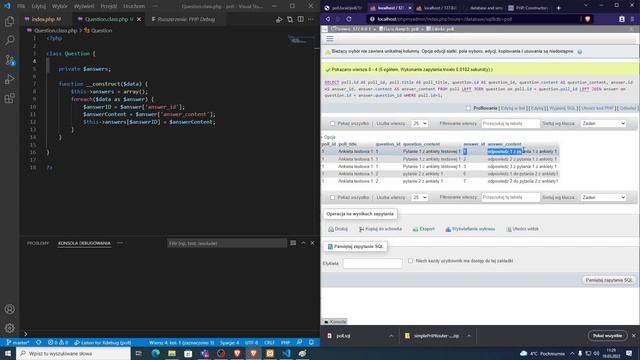
Task: Open more panel tabs via the ellipsis
Action: [120, 243]
